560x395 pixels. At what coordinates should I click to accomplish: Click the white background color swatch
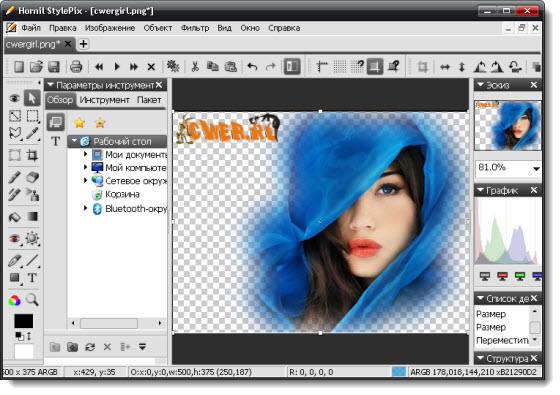pos(24,351)
